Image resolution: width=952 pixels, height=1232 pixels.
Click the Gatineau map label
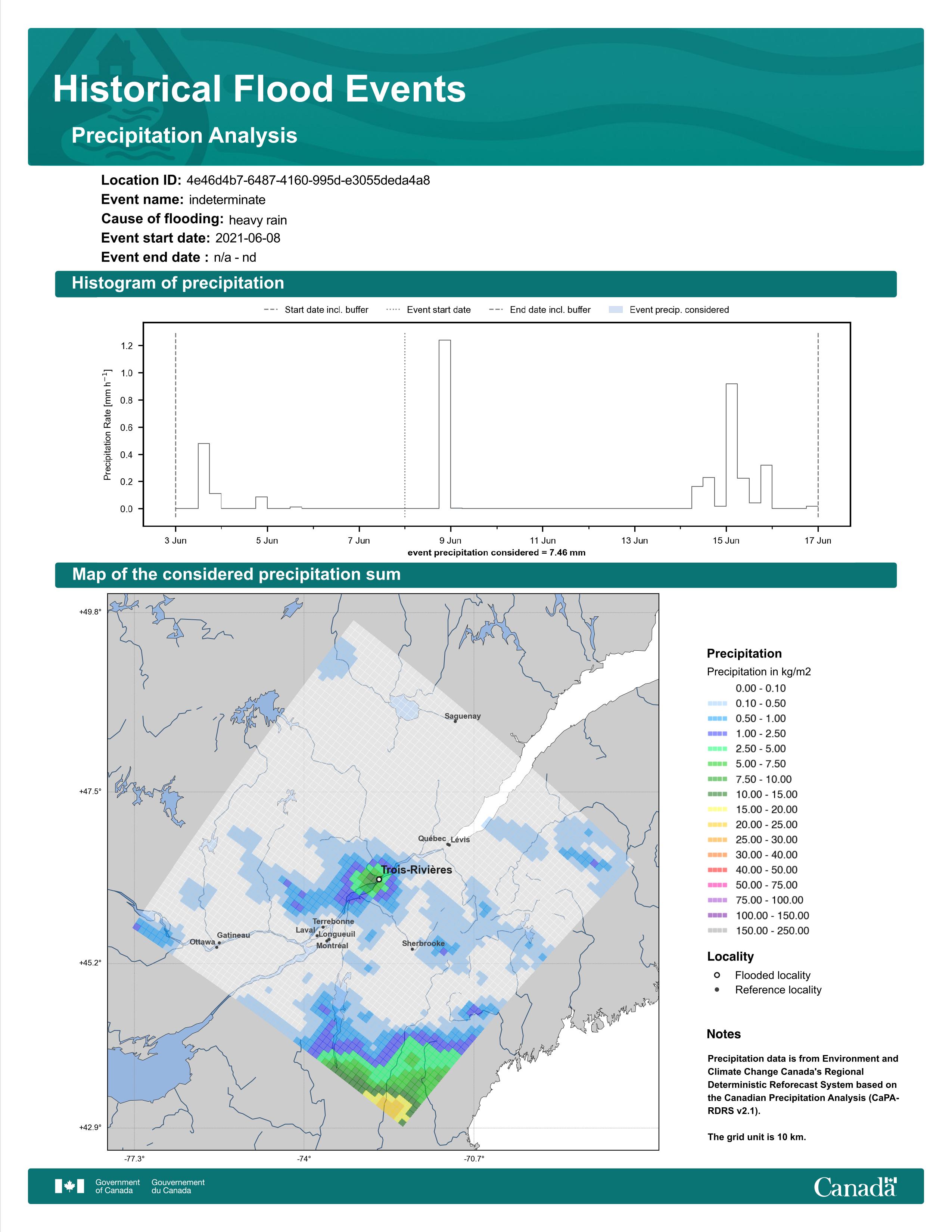click(x=233, y=935)
